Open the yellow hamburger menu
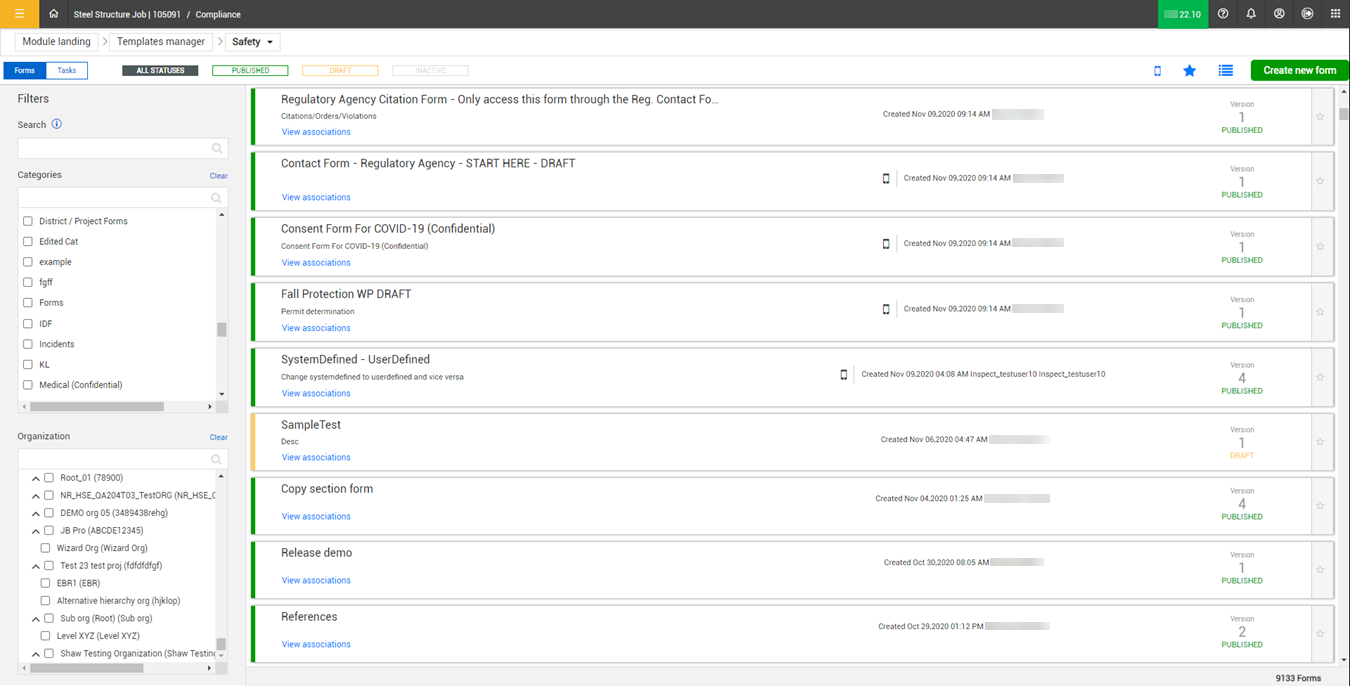 tap(19, 14)
